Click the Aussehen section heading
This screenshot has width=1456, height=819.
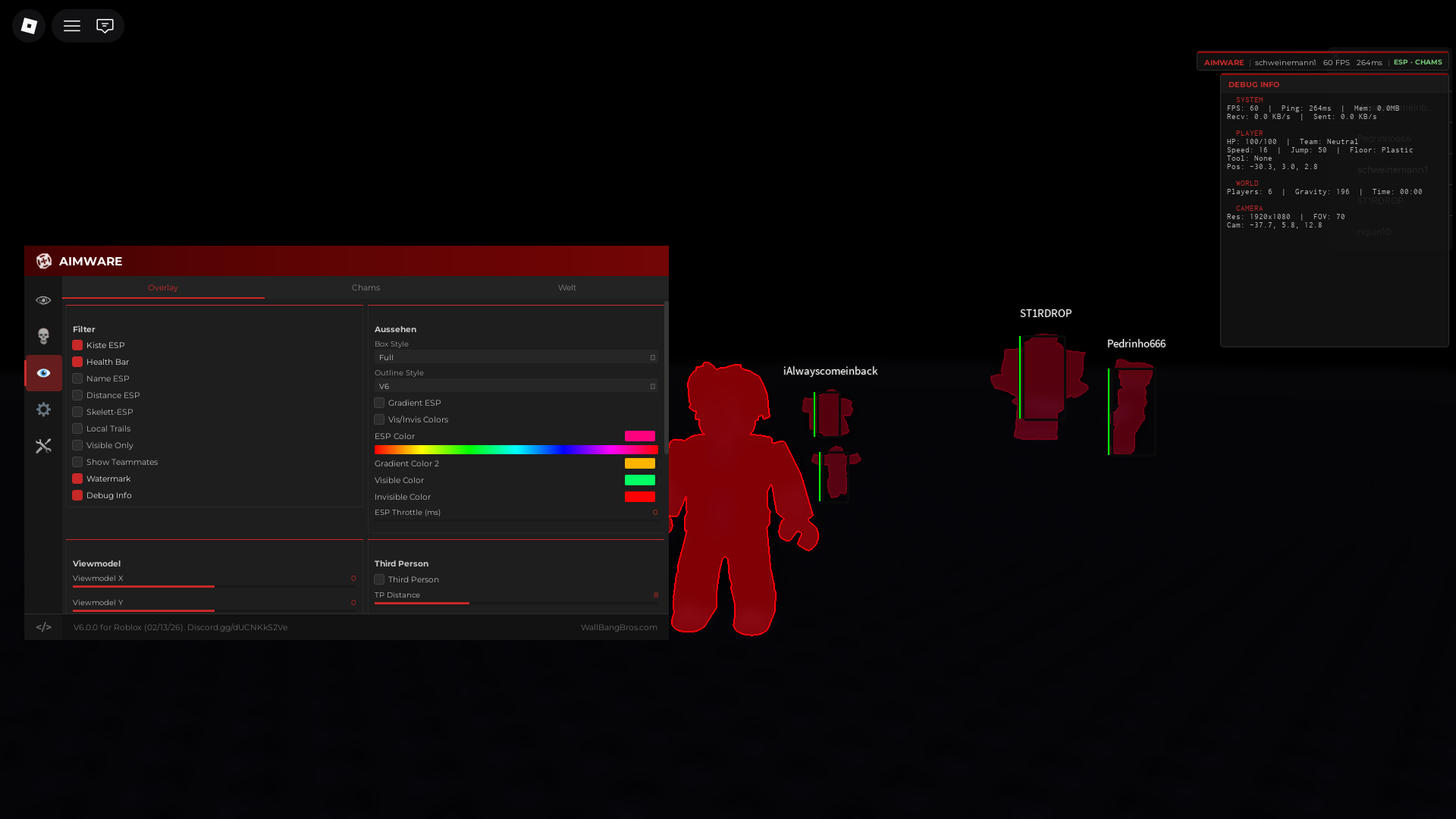pos(395,329)
